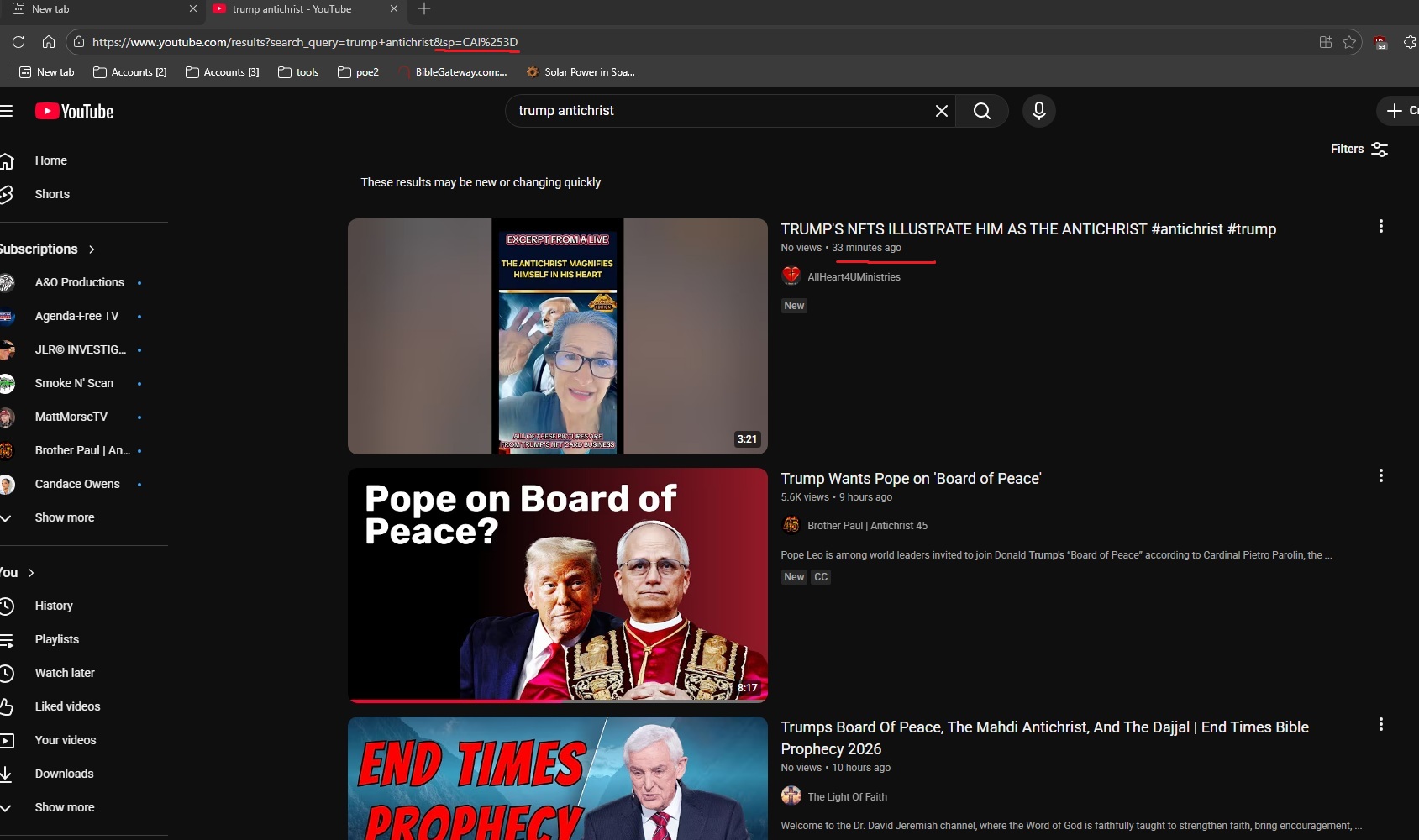The width and height of the screenshot is (1419, 840).
Task: Open title Trump Wants Pope on 'Board of Peace'
Action: tap(911, 479)
